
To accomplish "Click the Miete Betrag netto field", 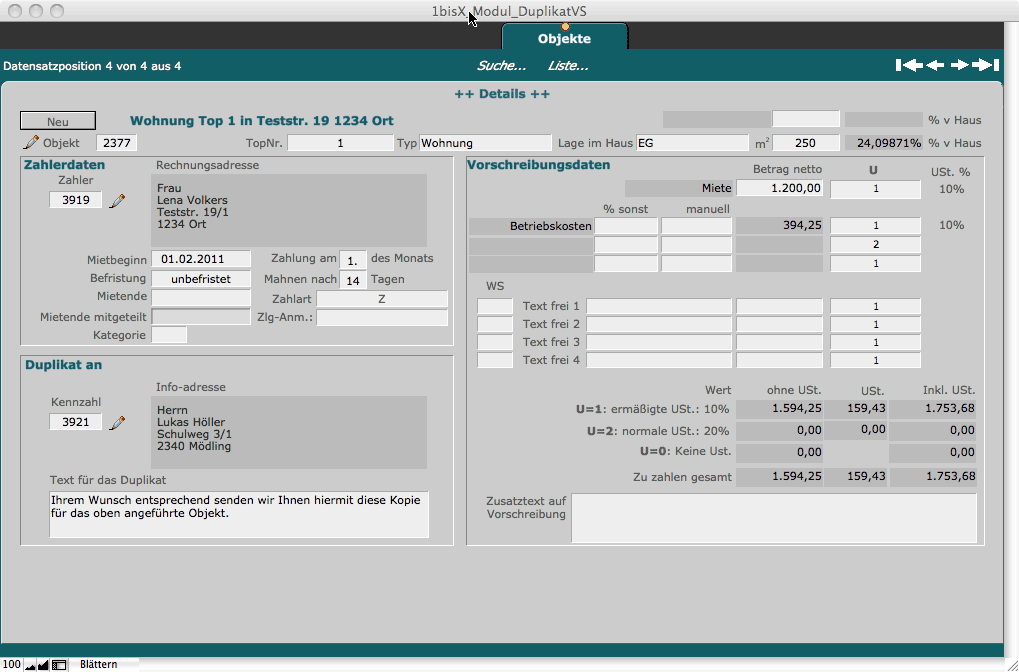I will [781, 188].
